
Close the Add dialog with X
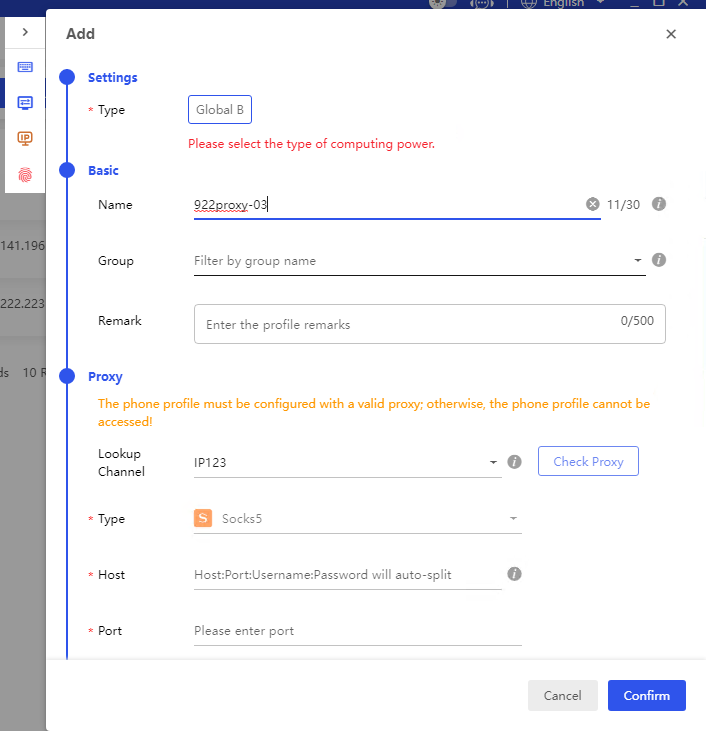click(671, 34)
